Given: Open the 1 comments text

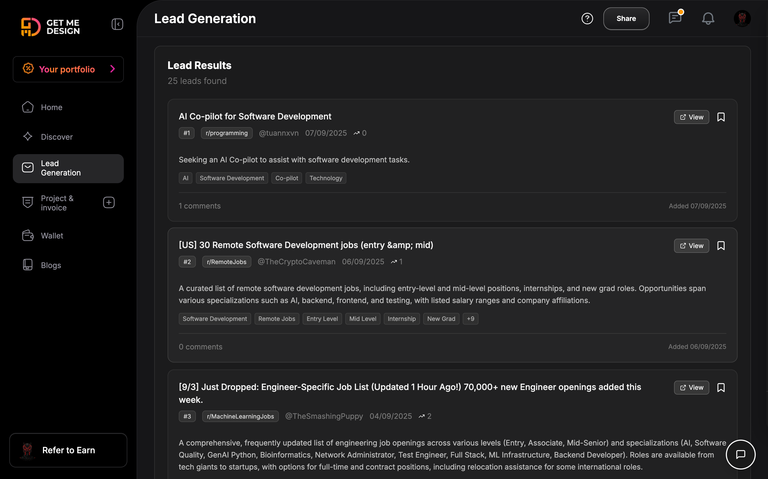Looking at the screenshot, I should point(199,206).
